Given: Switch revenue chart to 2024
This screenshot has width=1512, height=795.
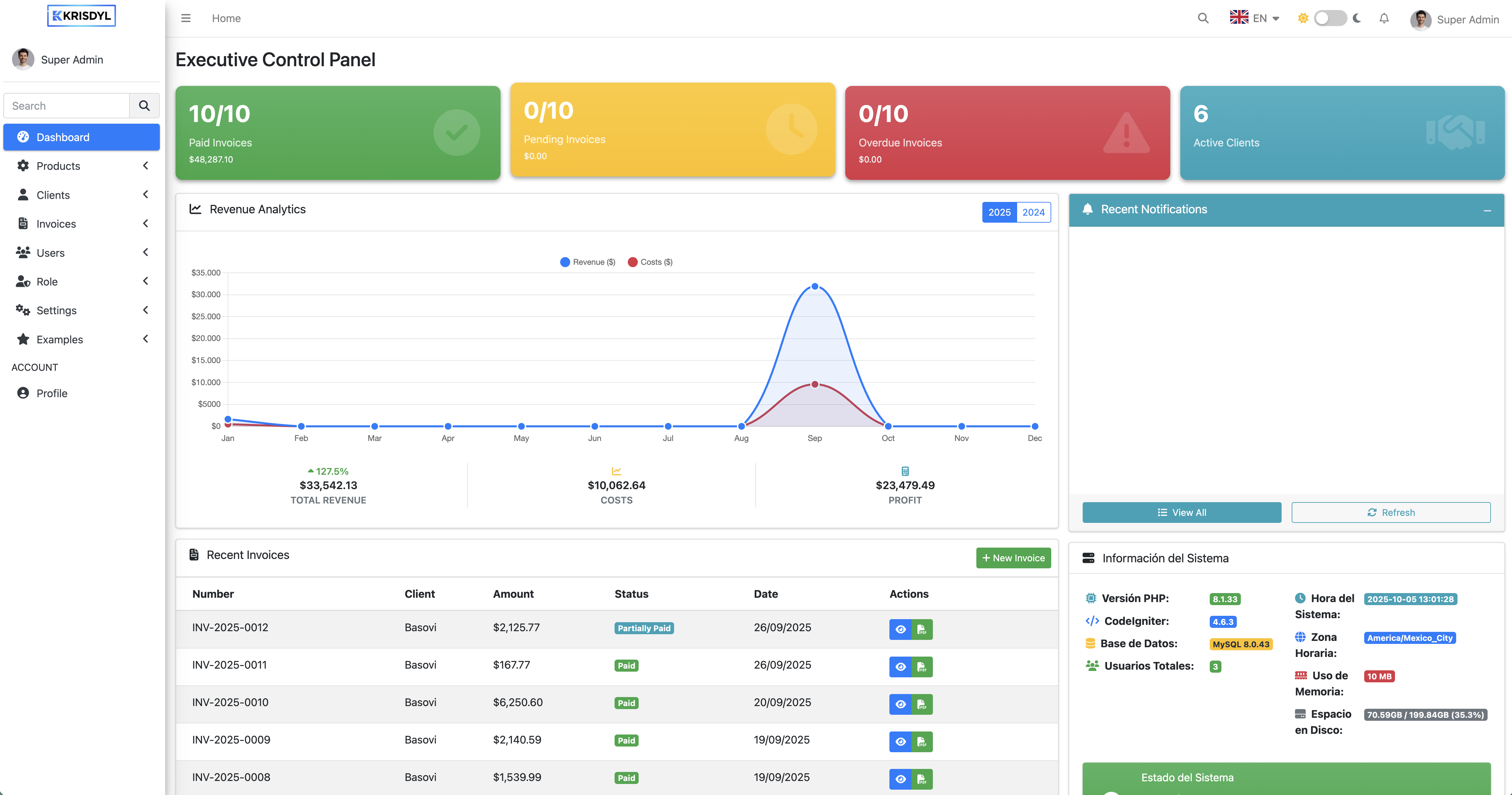Looking at the screenshot, I should pos(1033,212).
